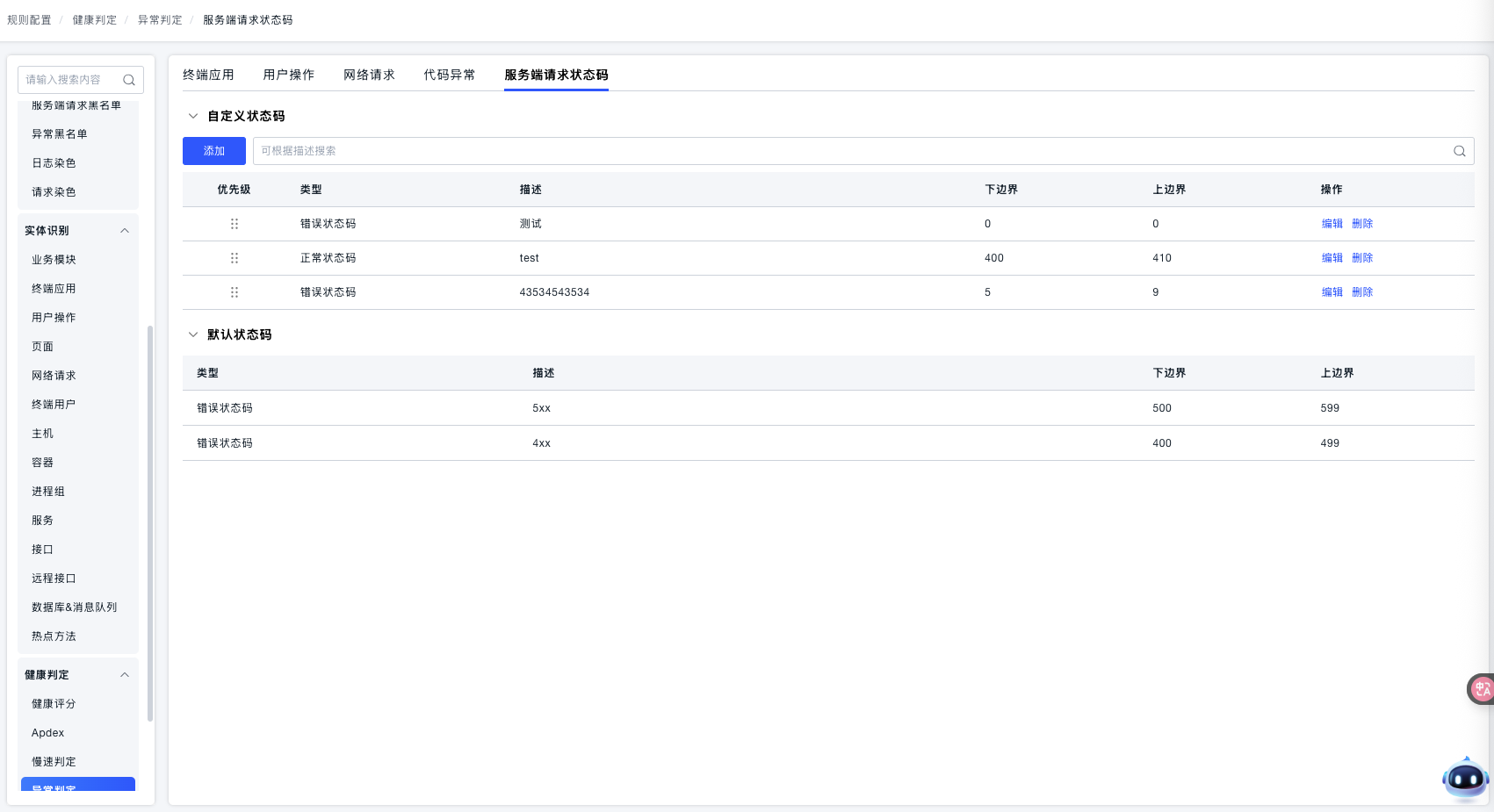Select Apdex in the sidebar
Image resolution: width=1494 pixels, height=812 pixels.
pos(48,733)
